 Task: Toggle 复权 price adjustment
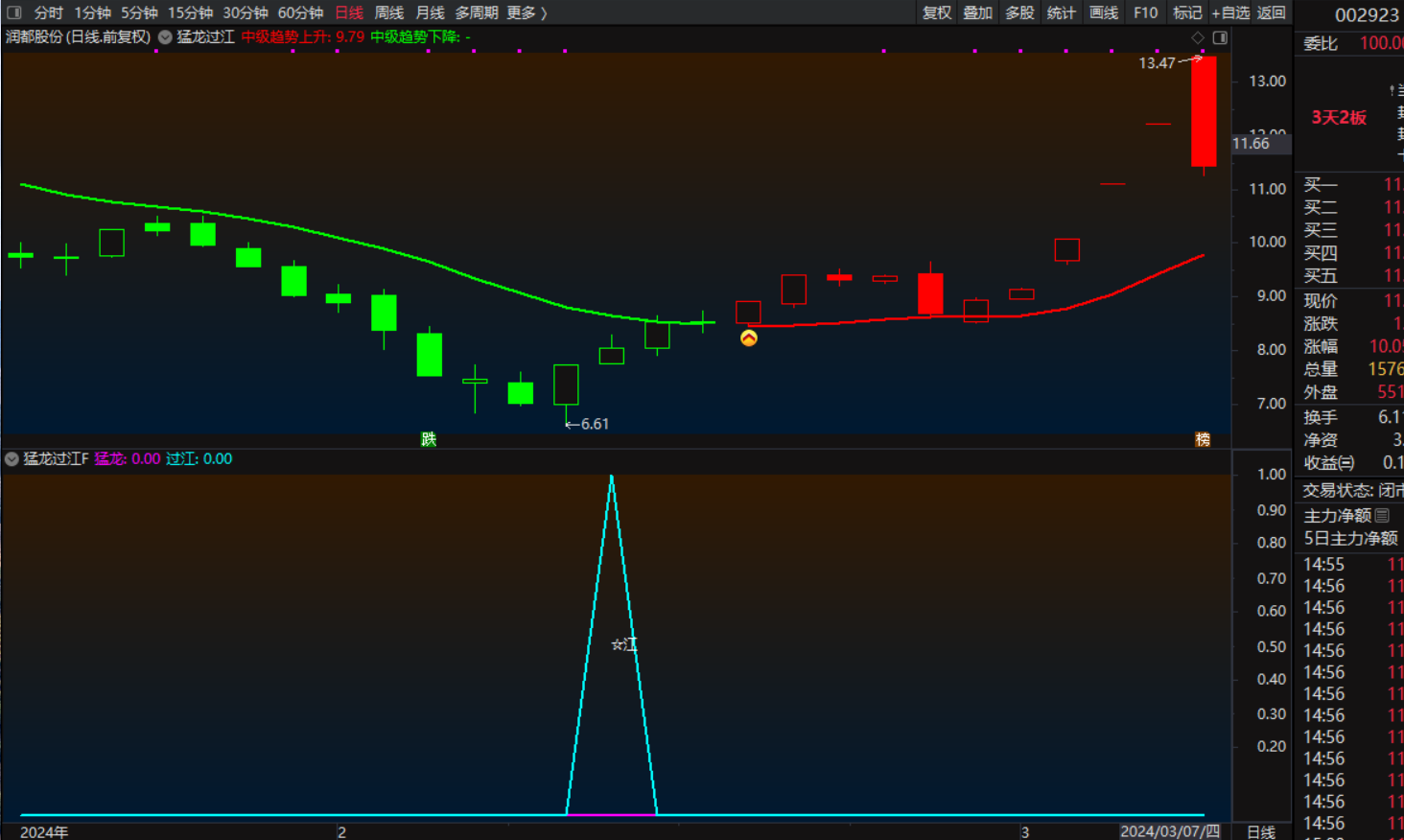coord(936,12)
